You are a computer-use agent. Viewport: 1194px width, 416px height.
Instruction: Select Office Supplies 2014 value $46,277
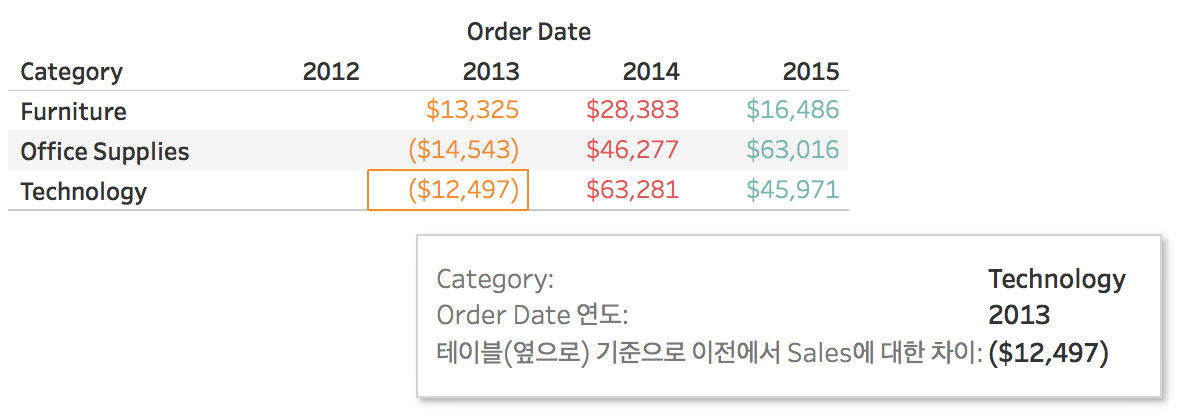tap(632, 149)
